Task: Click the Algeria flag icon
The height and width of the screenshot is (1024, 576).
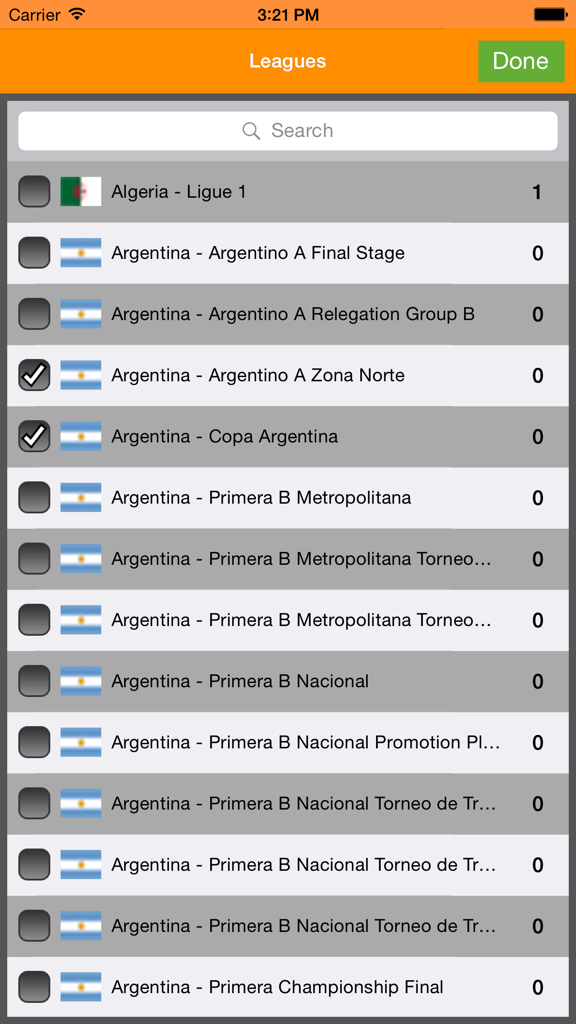Action: click(81, 191)
